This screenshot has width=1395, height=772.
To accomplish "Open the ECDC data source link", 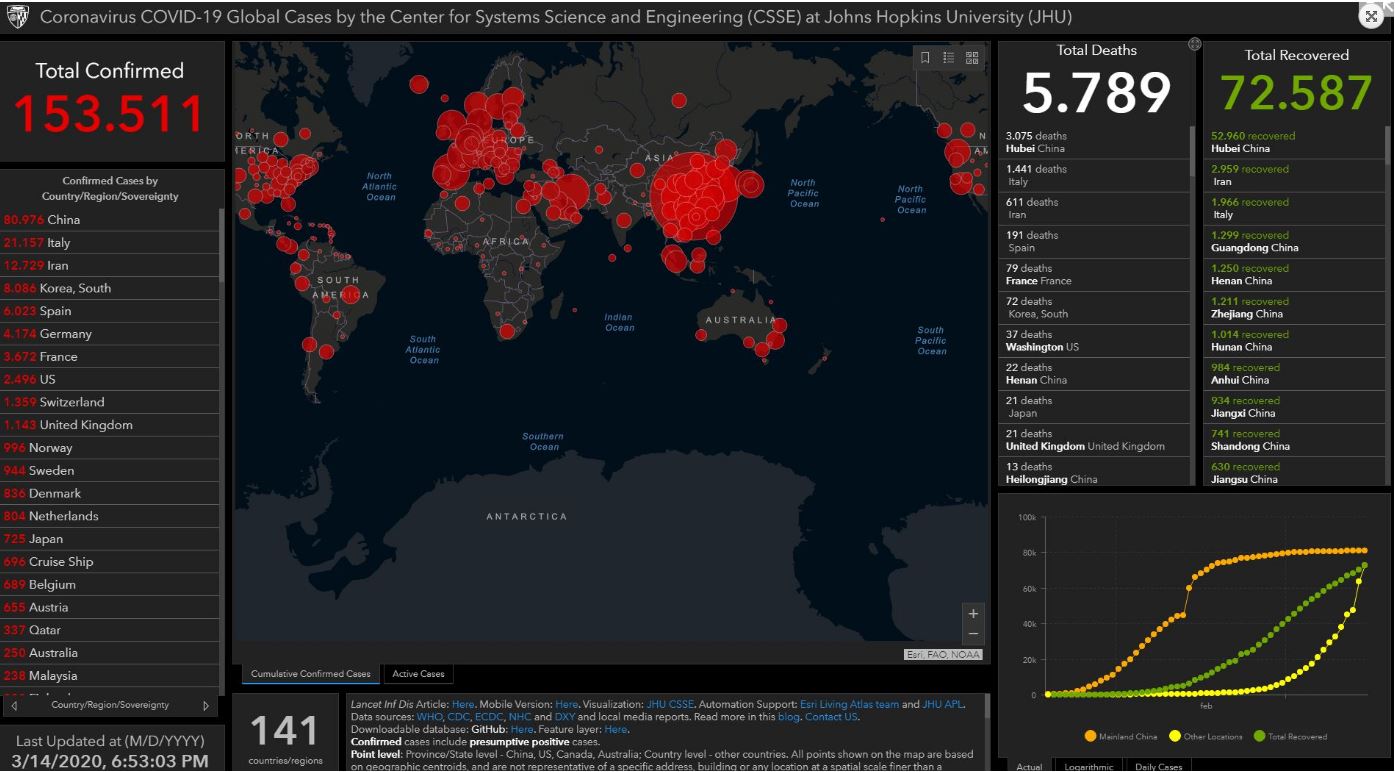I will point(489,717).
